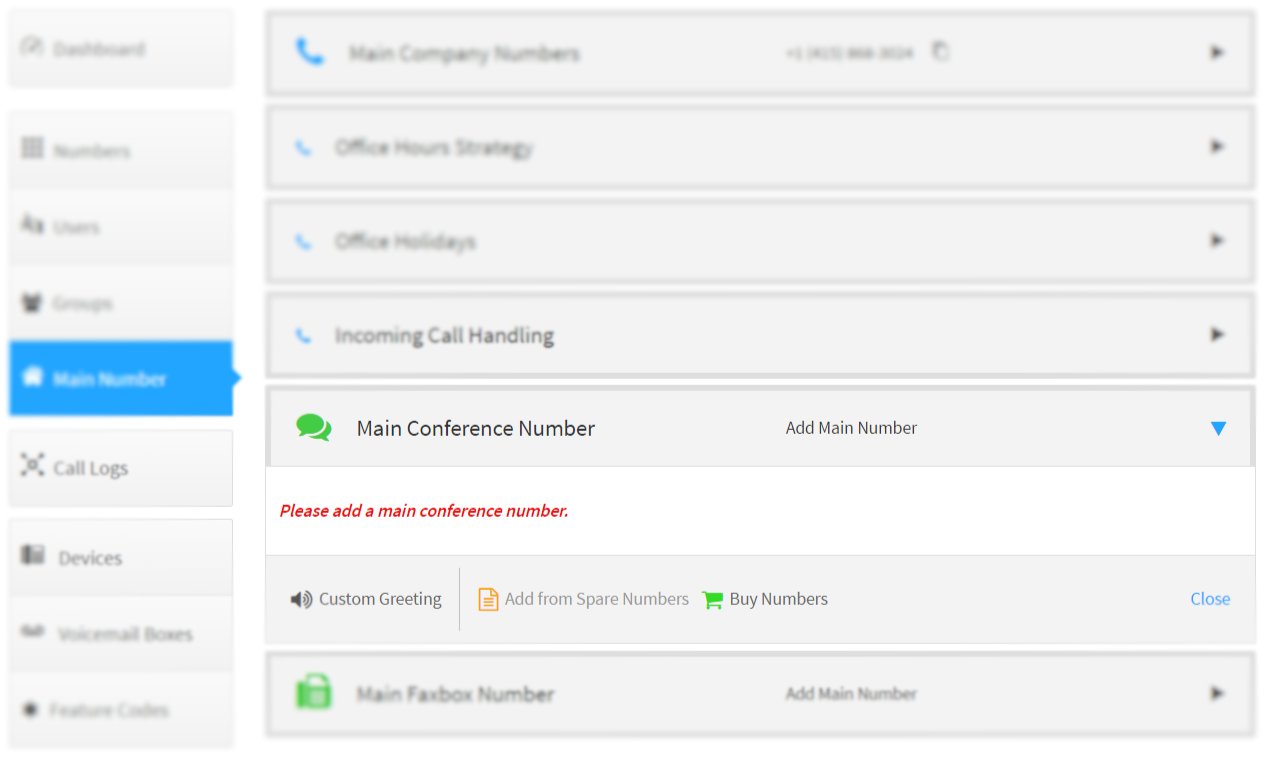Viewport: 1275px width, 761px height.
Task: Click the Main Faxbox Number title
Action: [455, 694]
